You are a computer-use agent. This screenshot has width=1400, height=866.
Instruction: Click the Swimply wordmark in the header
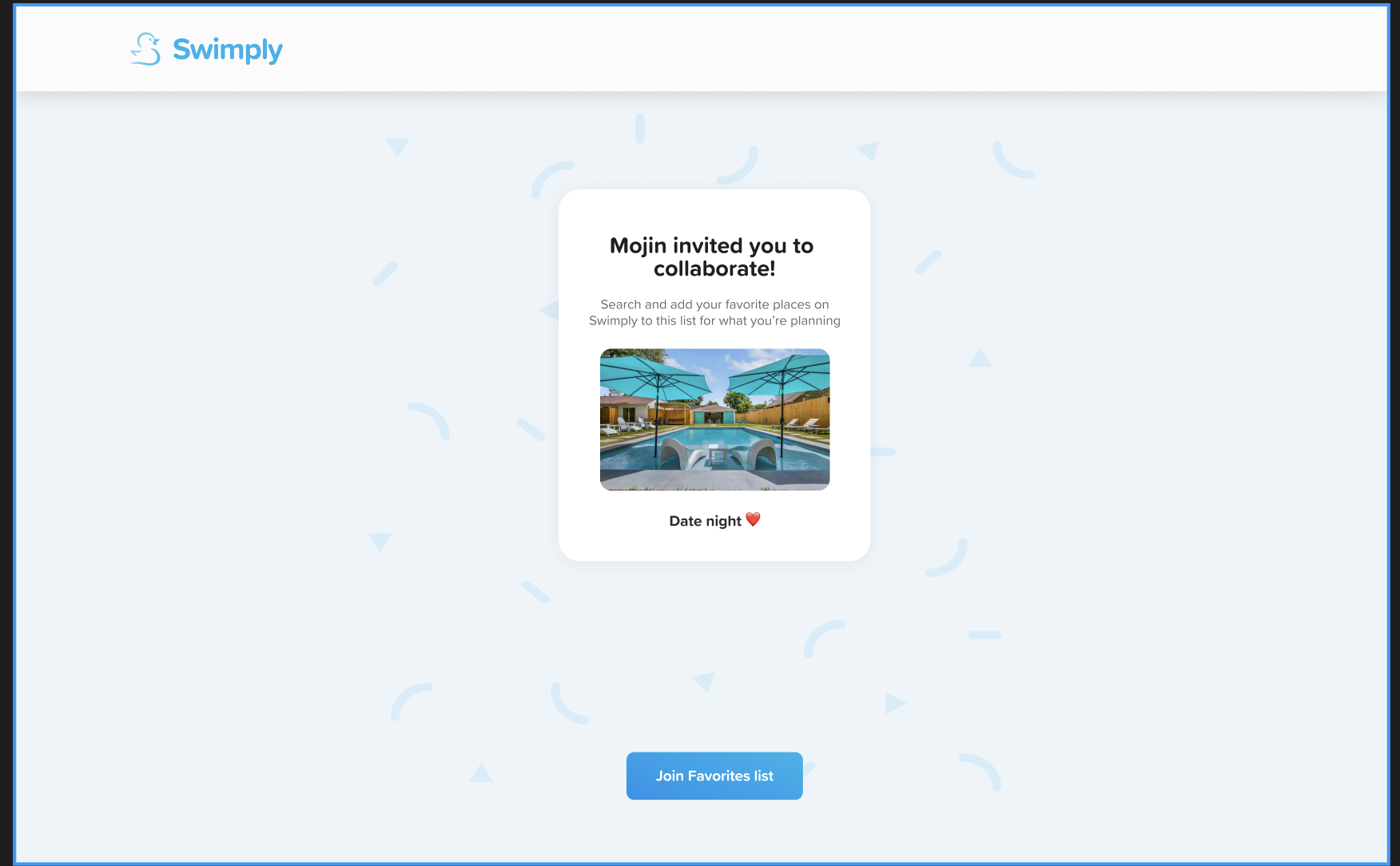click(228, 50)
